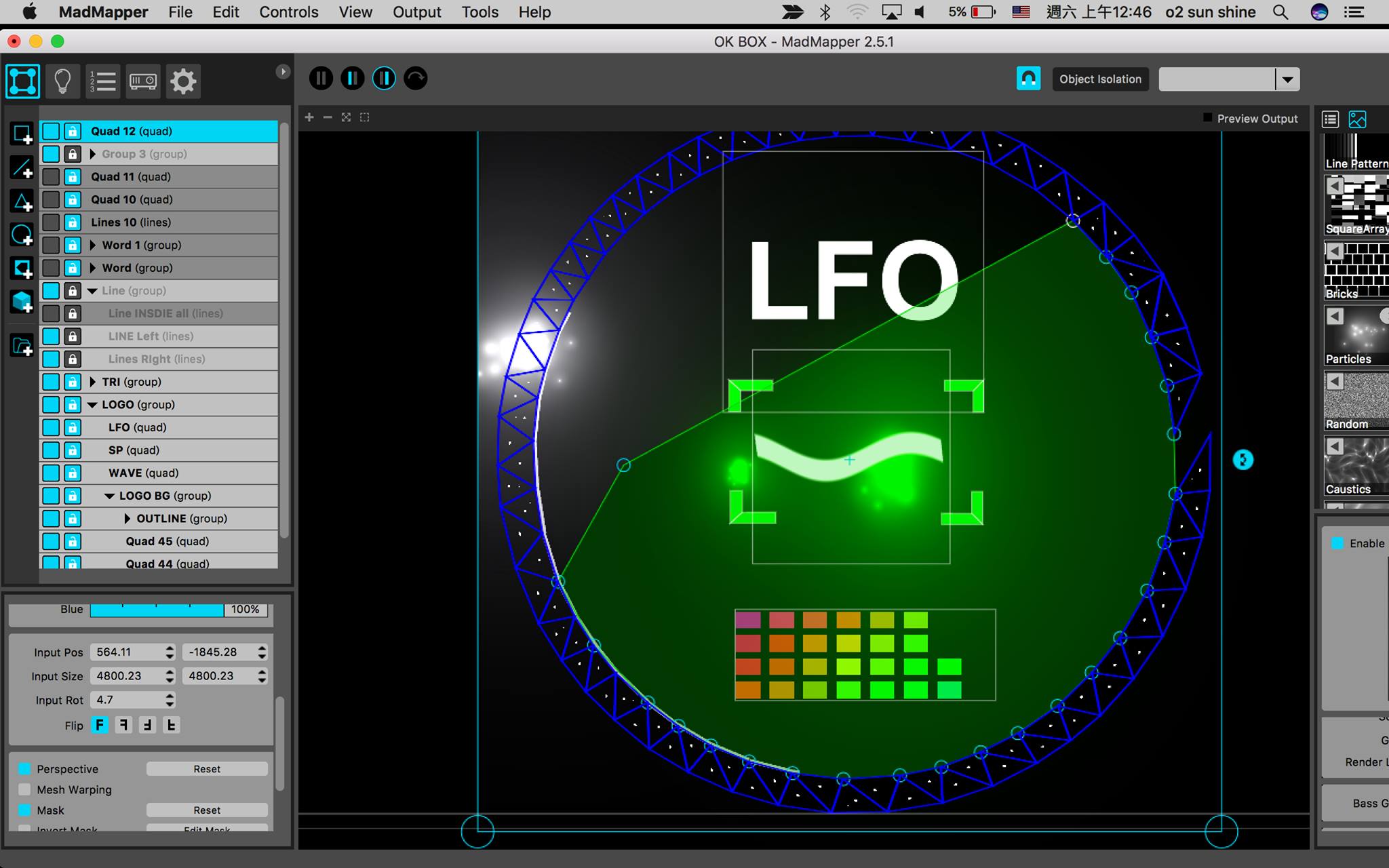The width and height of the screenshot is (1389, 868).
Task: Select the Particles media thumbnail
Action: point(1356,336)
